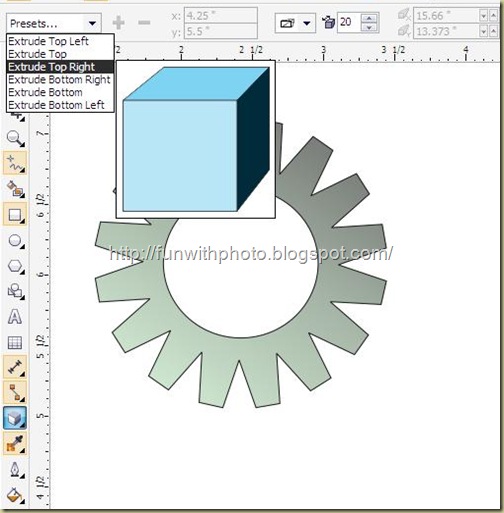Select the Smart Fill tool
The width and height of the screenshot is (504, 513).
click(15, 188)
